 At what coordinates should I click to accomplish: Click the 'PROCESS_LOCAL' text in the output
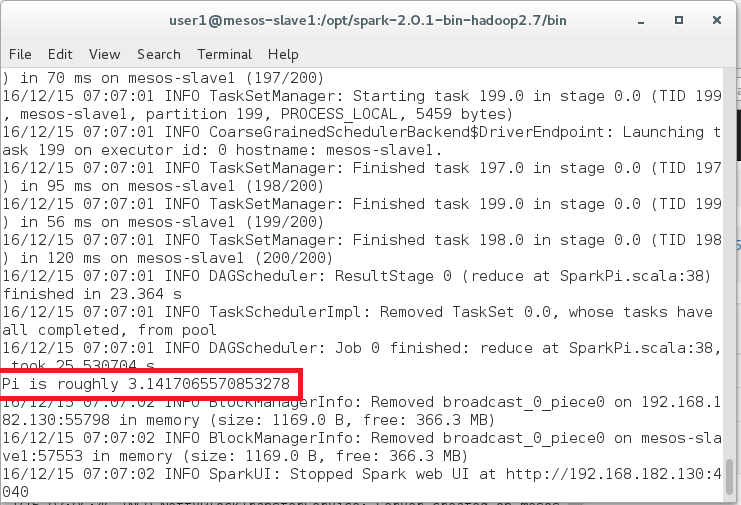pyautogui.click(x=339, y=114)
